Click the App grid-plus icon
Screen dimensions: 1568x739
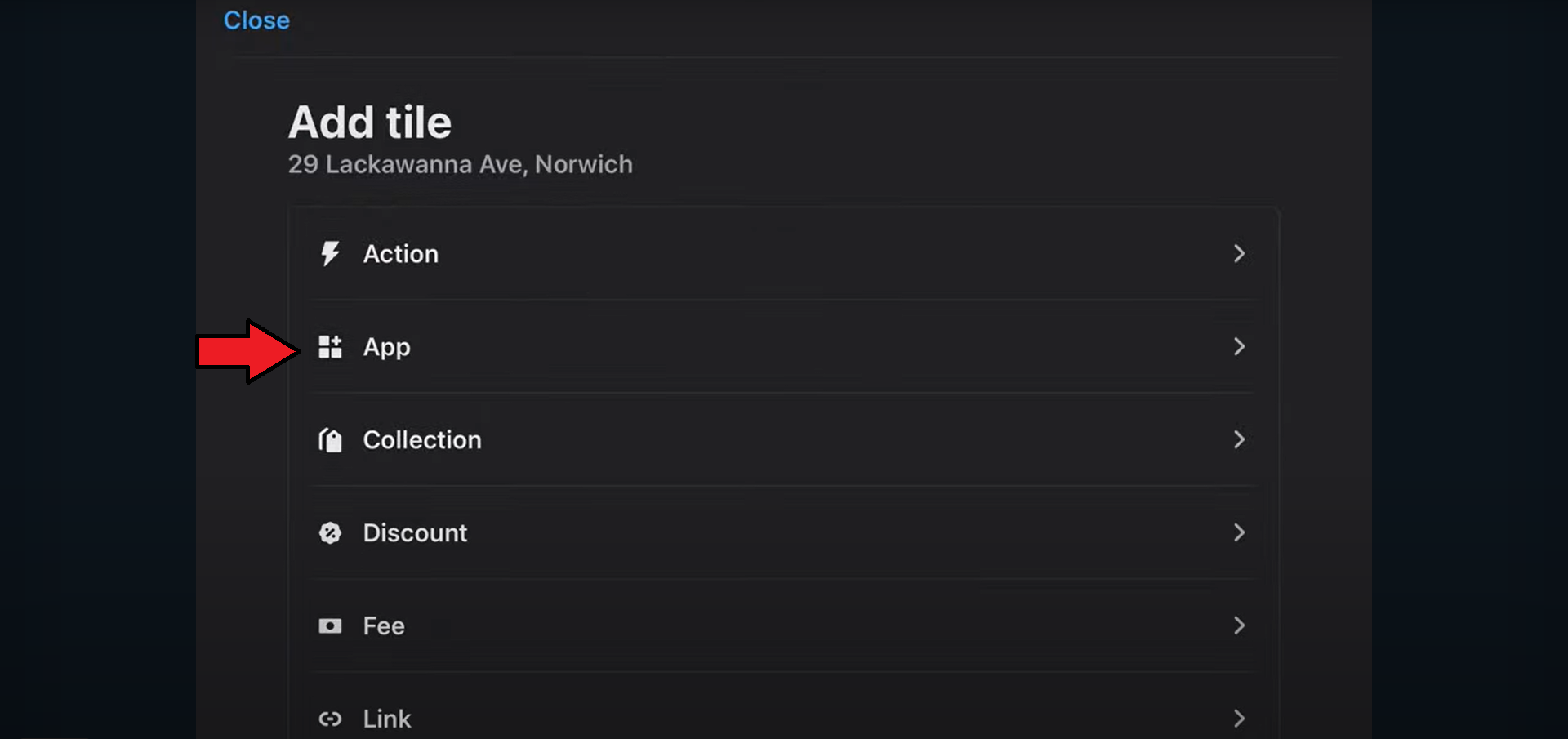(x=330, y=347)
